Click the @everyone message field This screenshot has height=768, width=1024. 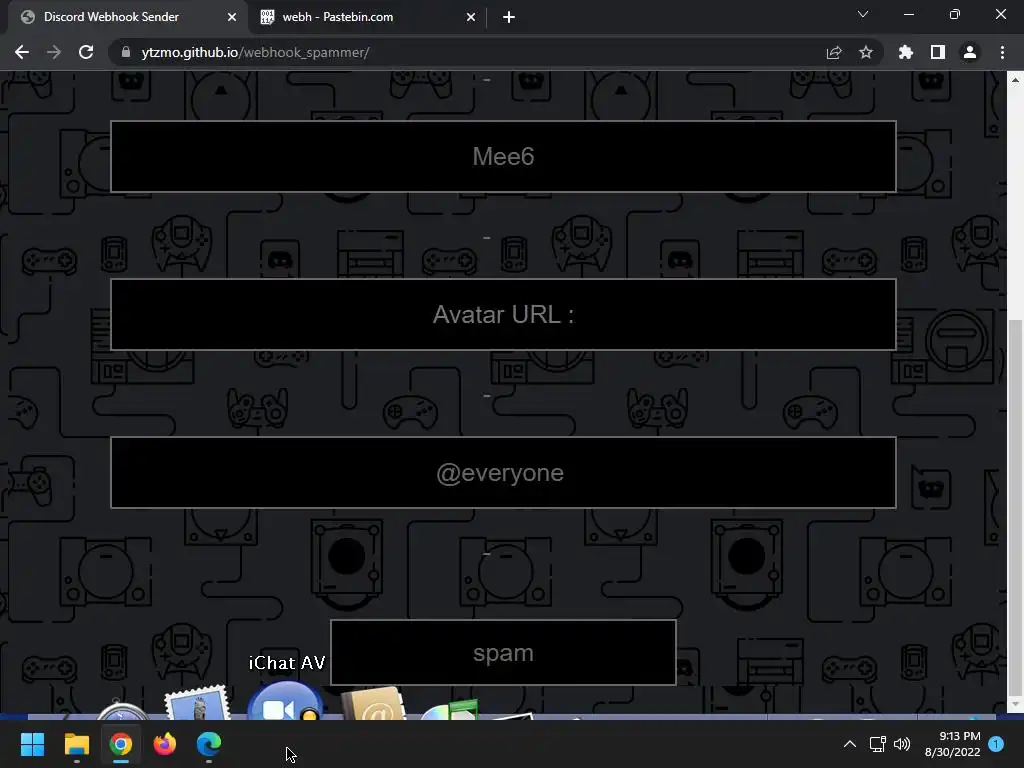(503, 473)
